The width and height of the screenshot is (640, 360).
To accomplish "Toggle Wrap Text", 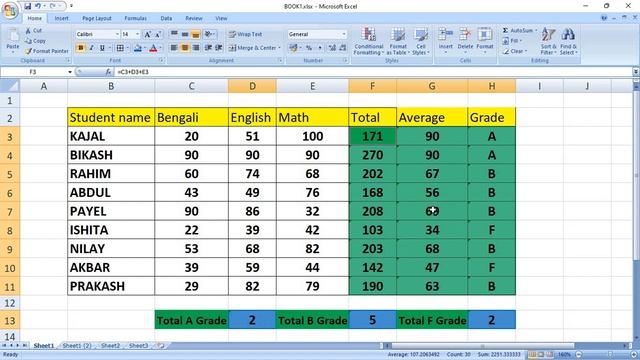I will [245, 34].
